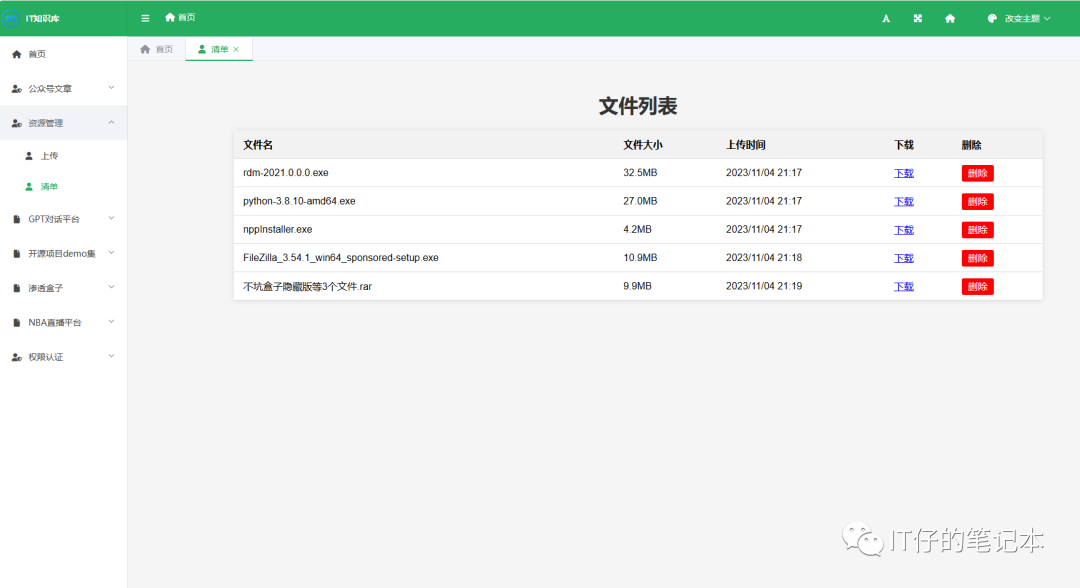Download rdm-2021.0.0.0.exe via its 下载 link

(x=902, y=172)
